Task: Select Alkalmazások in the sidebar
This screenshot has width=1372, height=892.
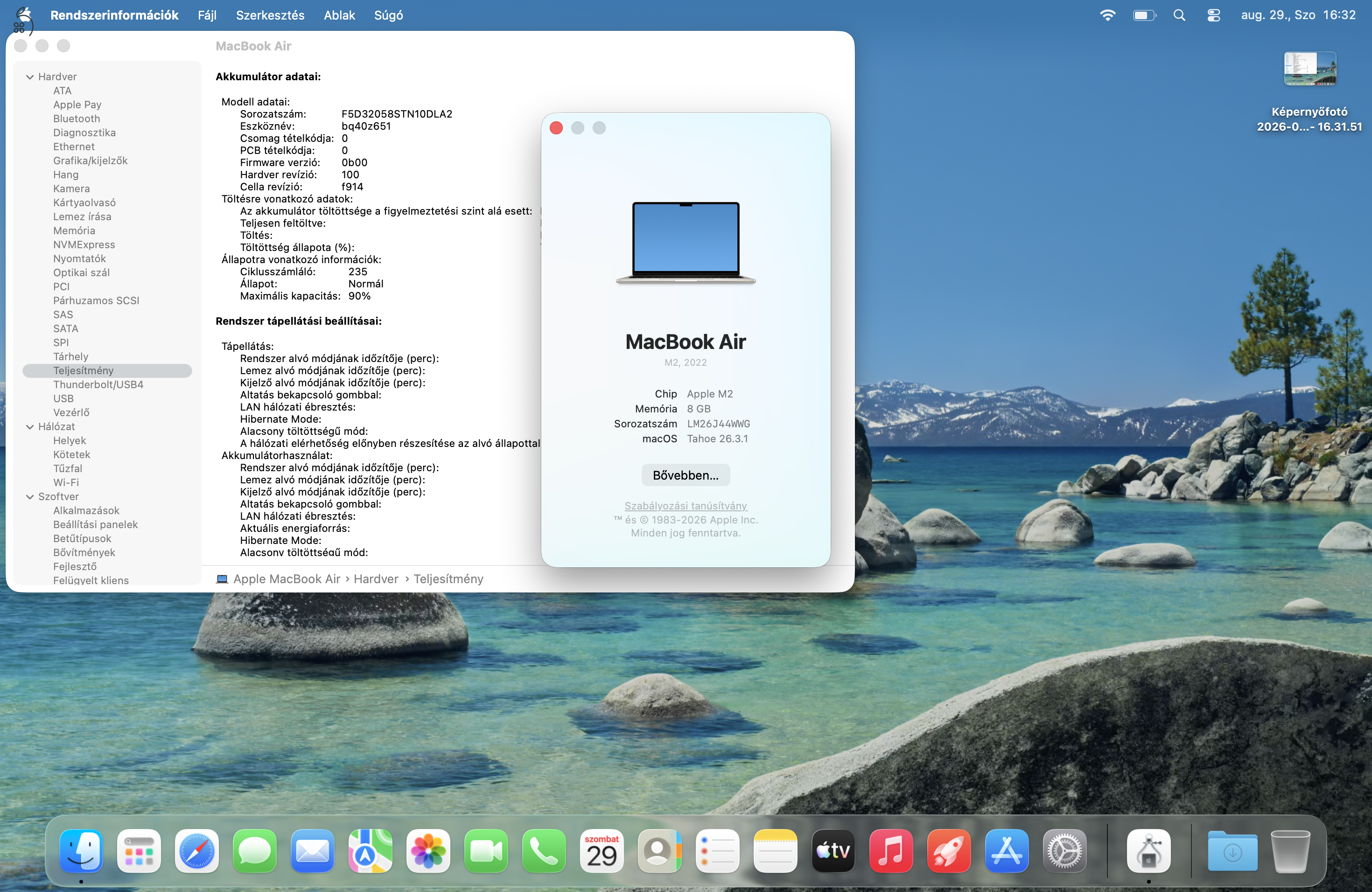Action: [86, 510]
